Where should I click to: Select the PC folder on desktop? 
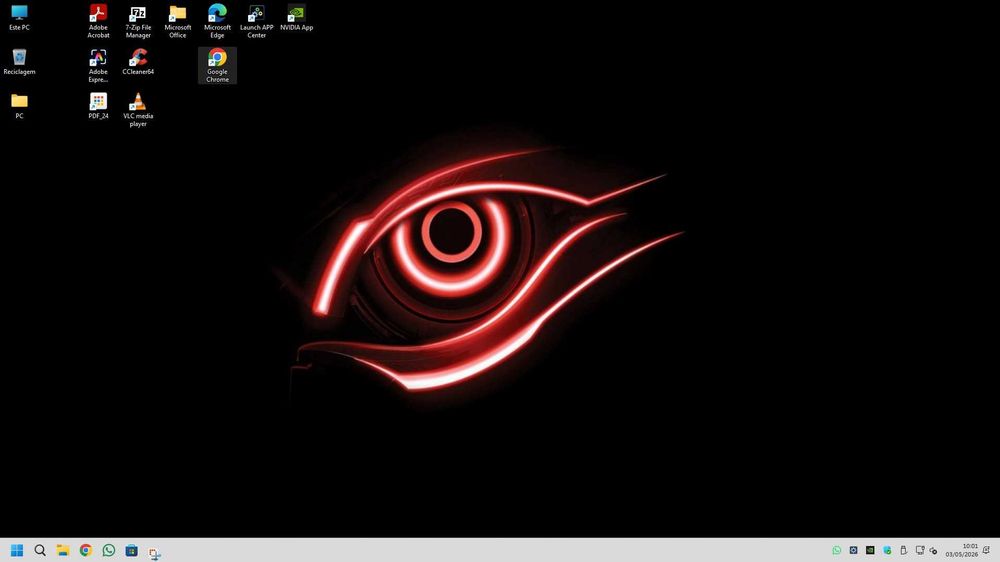(x=19, y=106)
